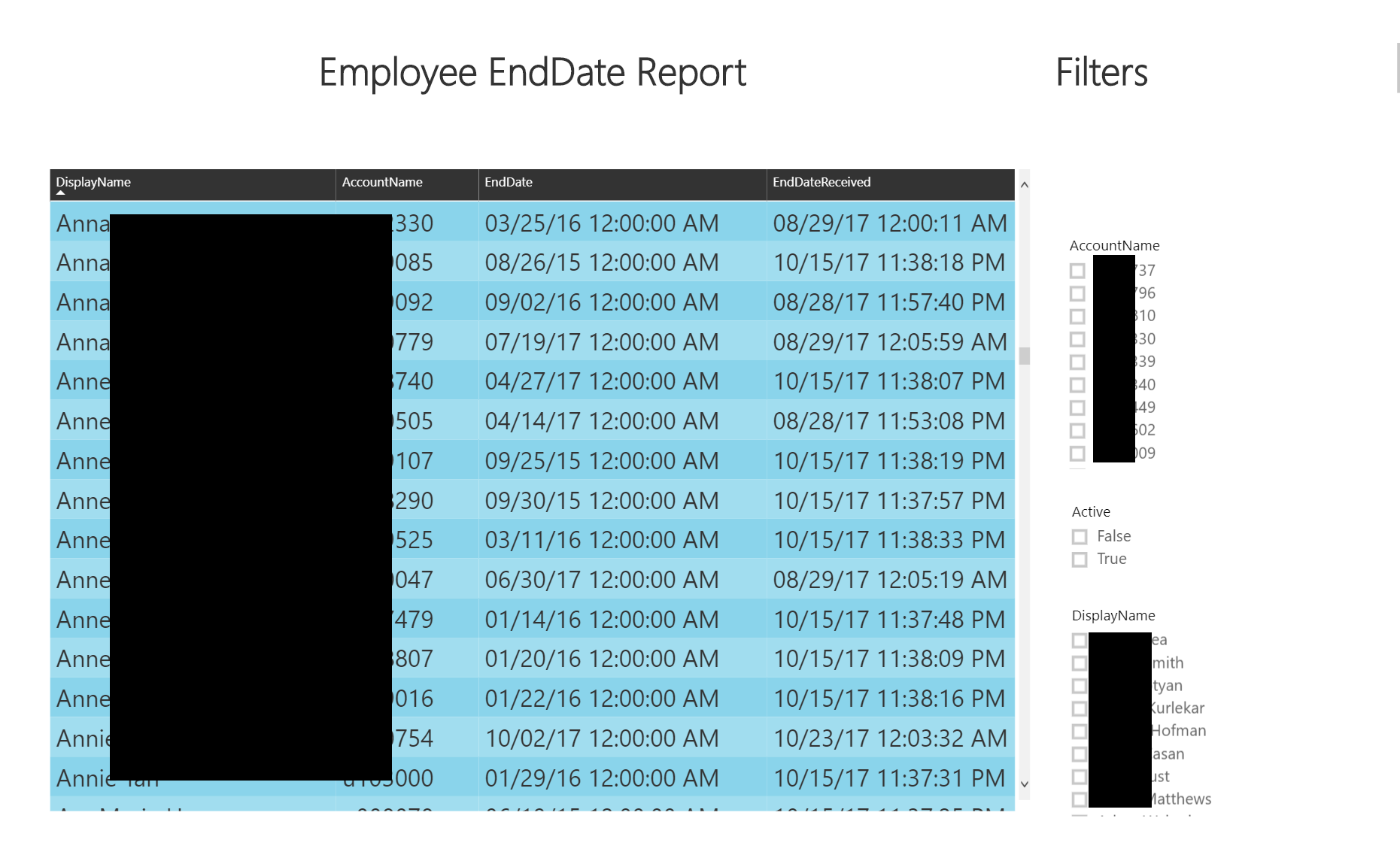Sort the table by EndDateReceived column

click(x=821, y=182)
